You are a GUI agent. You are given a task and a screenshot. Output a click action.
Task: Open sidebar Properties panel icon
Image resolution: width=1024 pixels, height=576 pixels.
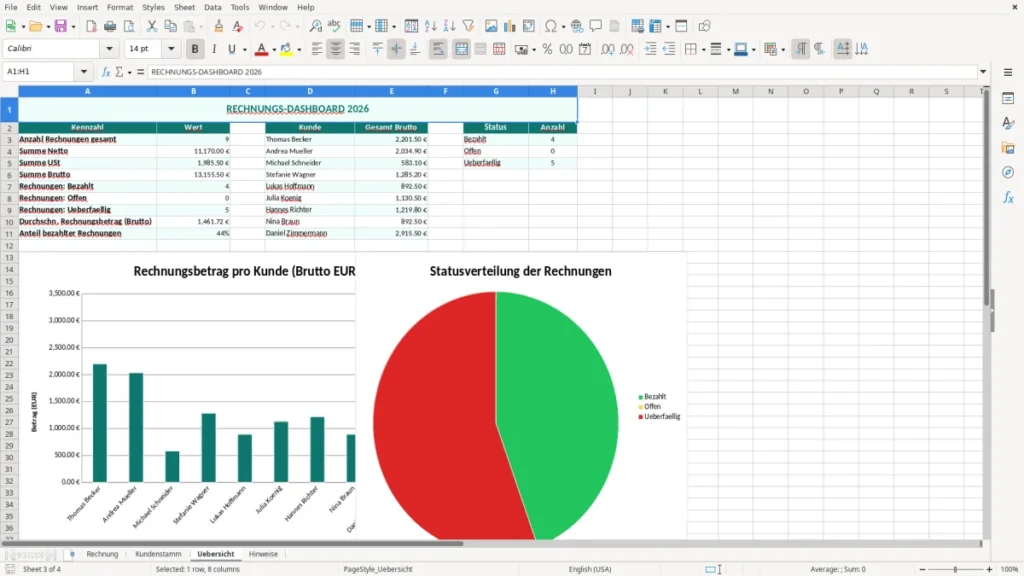point(1008,98)
